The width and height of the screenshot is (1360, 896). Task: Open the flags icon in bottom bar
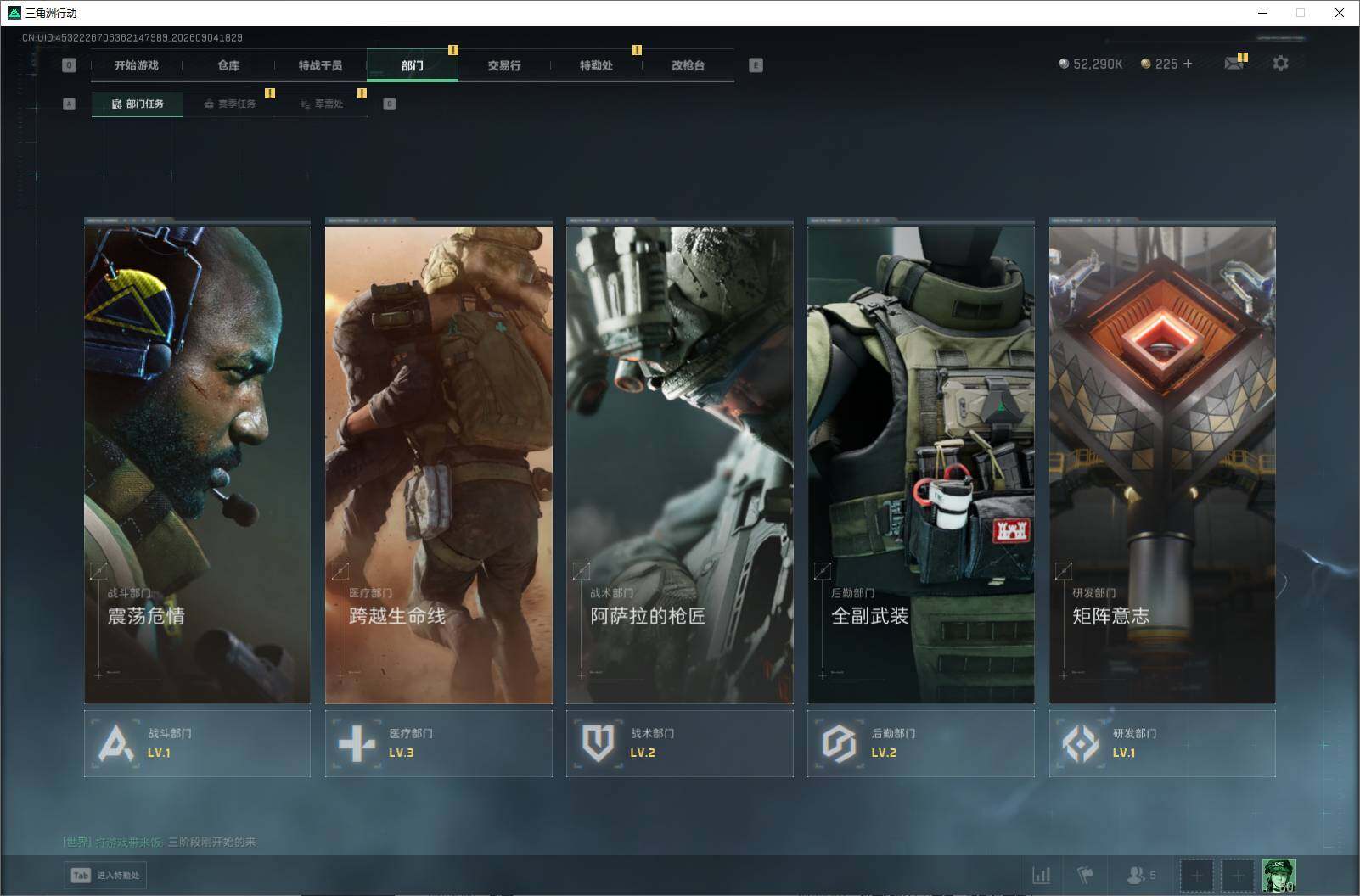point(1086,875)
